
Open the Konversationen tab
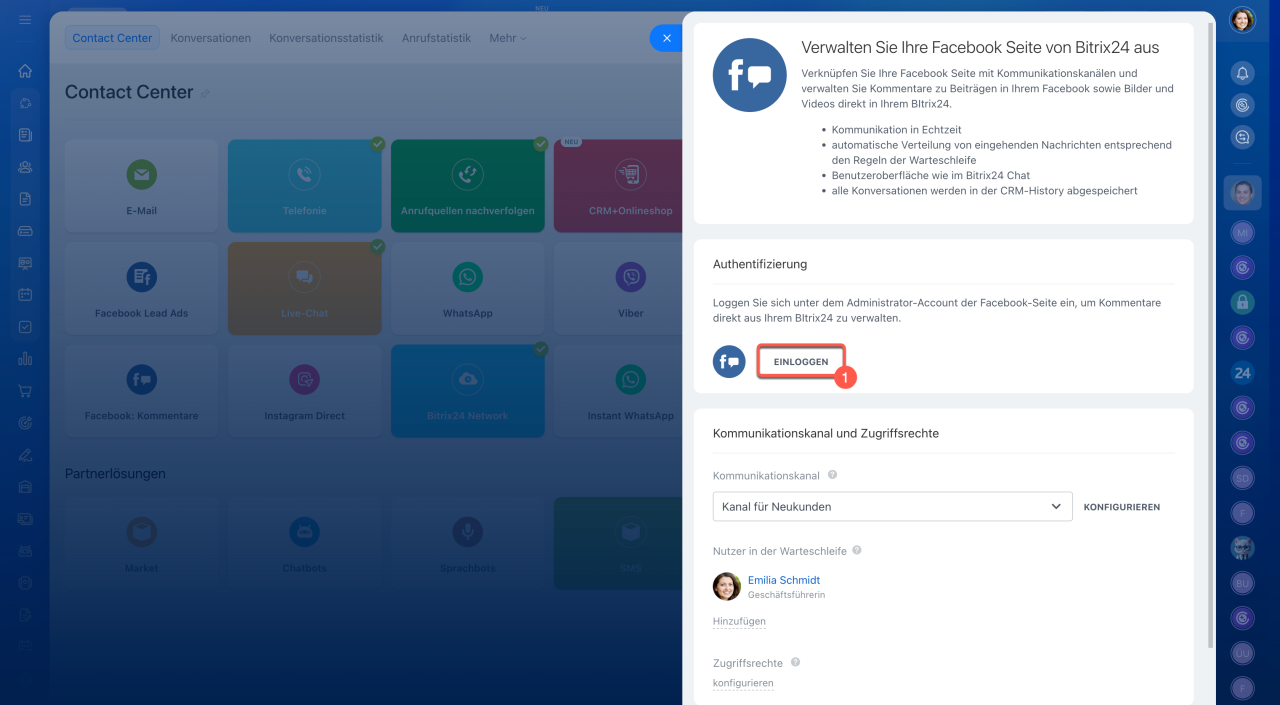tap(210, 38)
